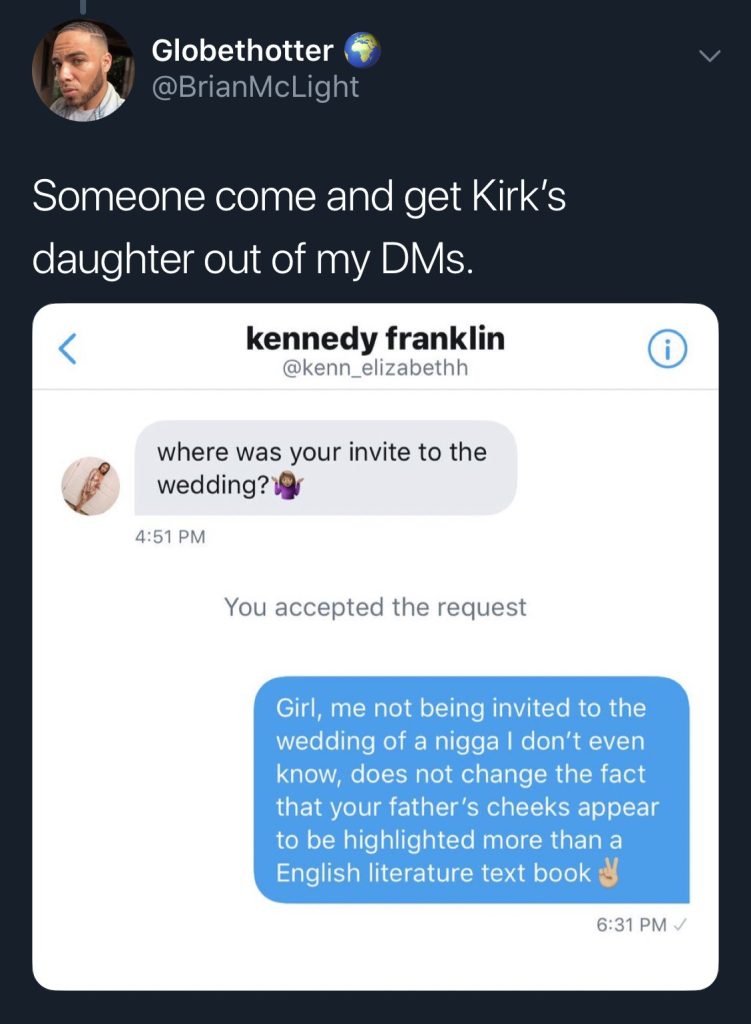Click Globethotter's profile picture
751x1024 pixels.
click(82, 71)
